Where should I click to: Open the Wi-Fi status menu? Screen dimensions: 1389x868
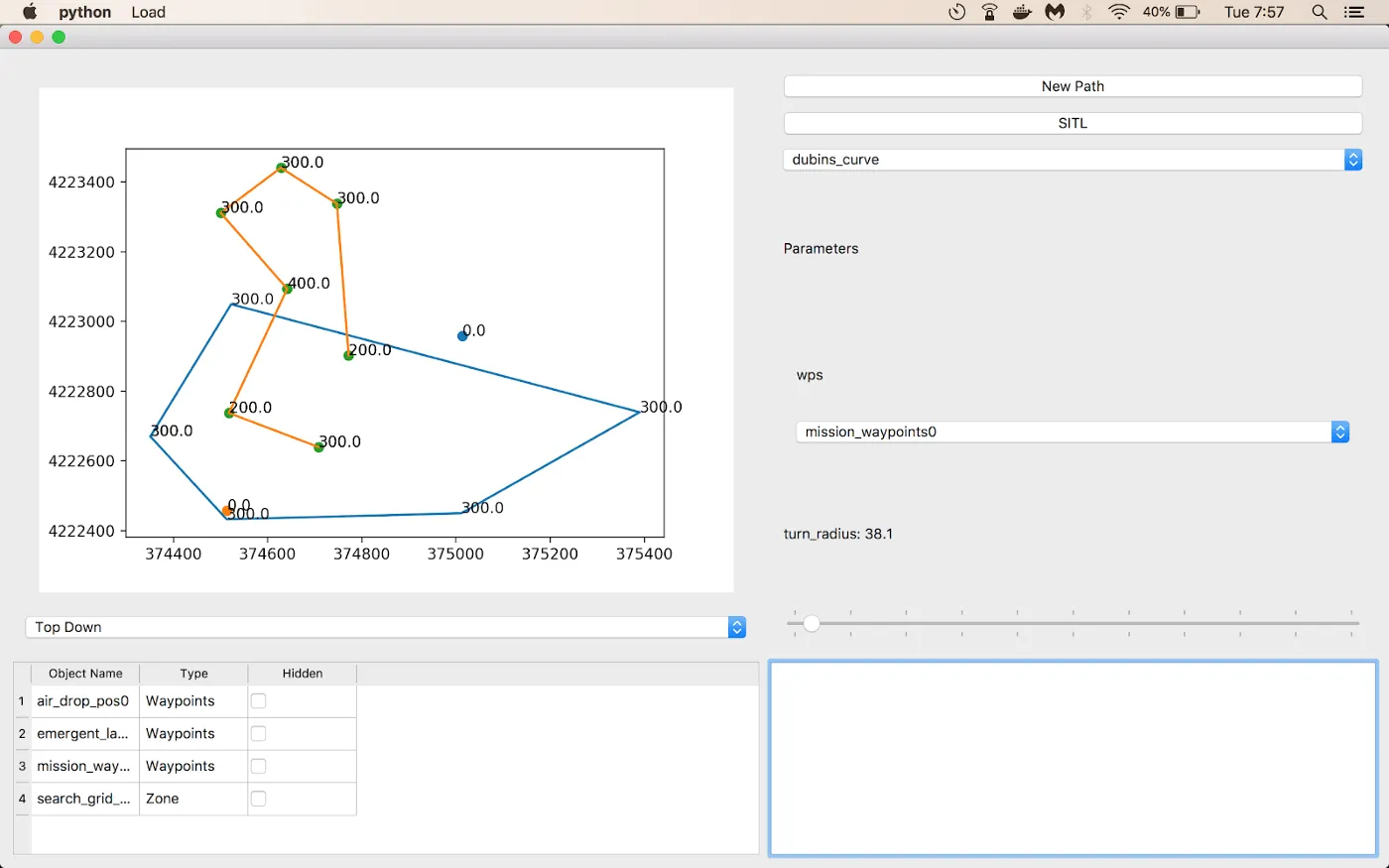point(1119,12)
